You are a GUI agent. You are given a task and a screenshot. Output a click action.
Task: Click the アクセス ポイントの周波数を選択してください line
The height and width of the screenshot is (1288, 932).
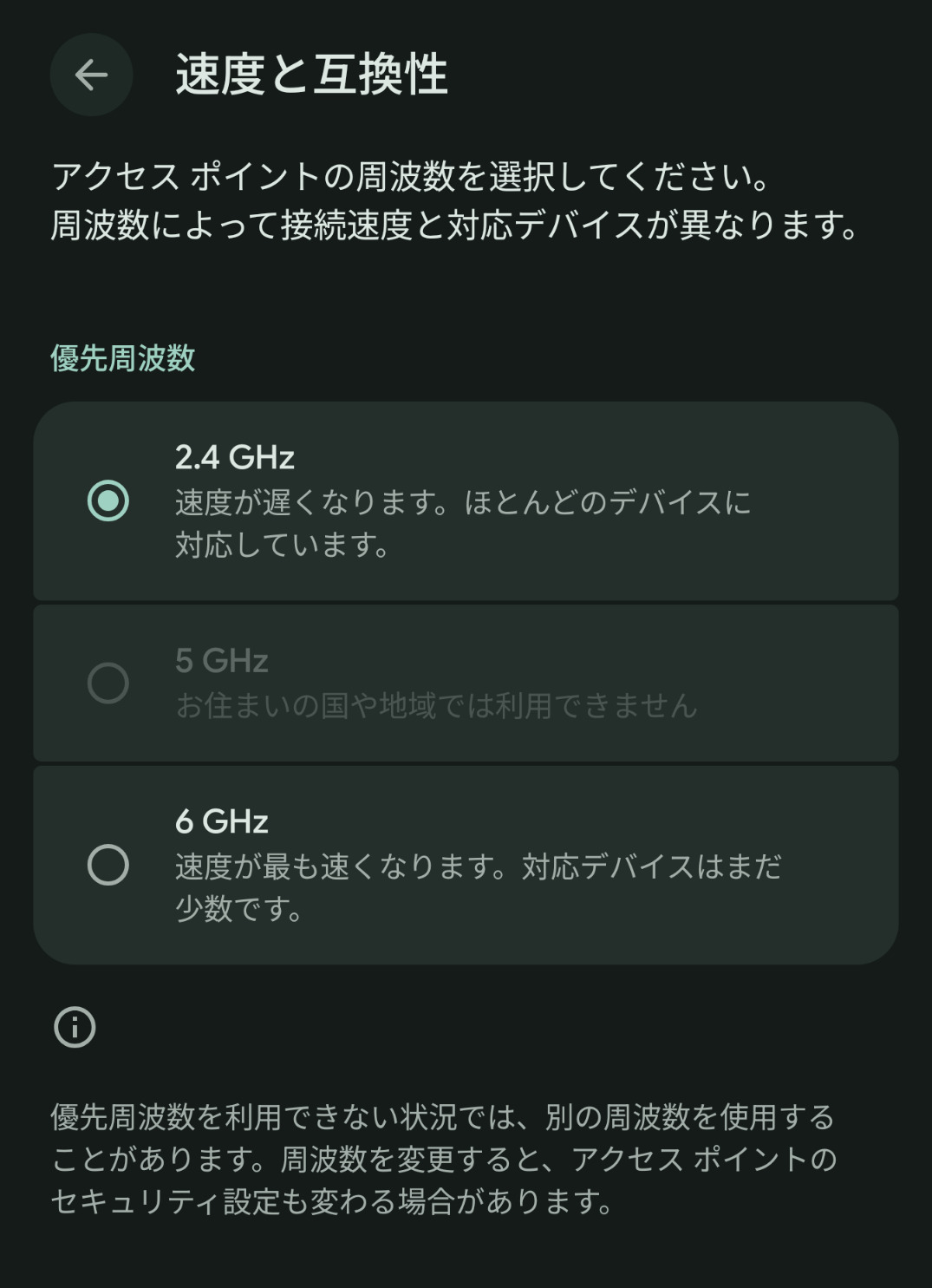point(411,177)
